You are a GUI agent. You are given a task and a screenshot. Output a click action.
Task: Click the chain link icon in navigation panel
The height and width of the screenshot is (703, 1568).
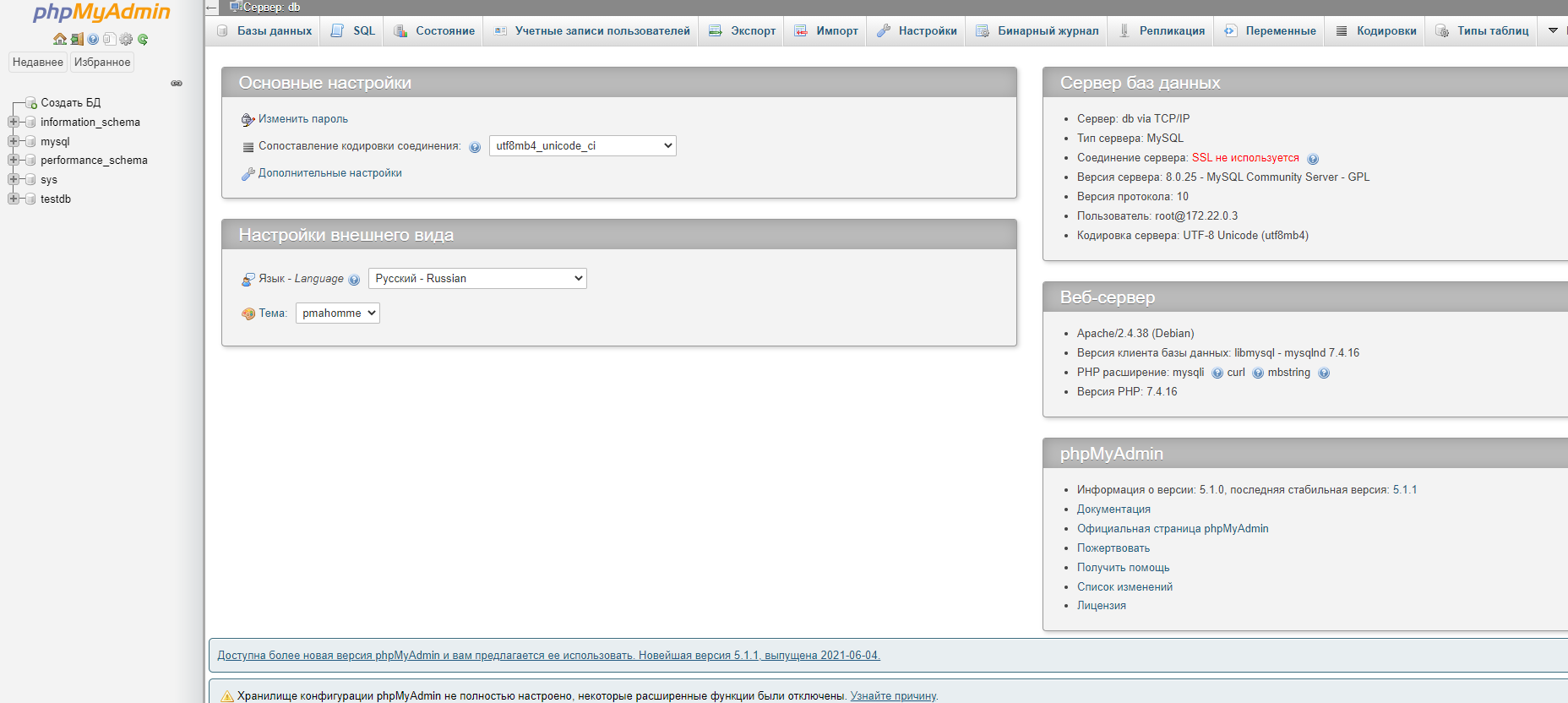pos(177,83)
